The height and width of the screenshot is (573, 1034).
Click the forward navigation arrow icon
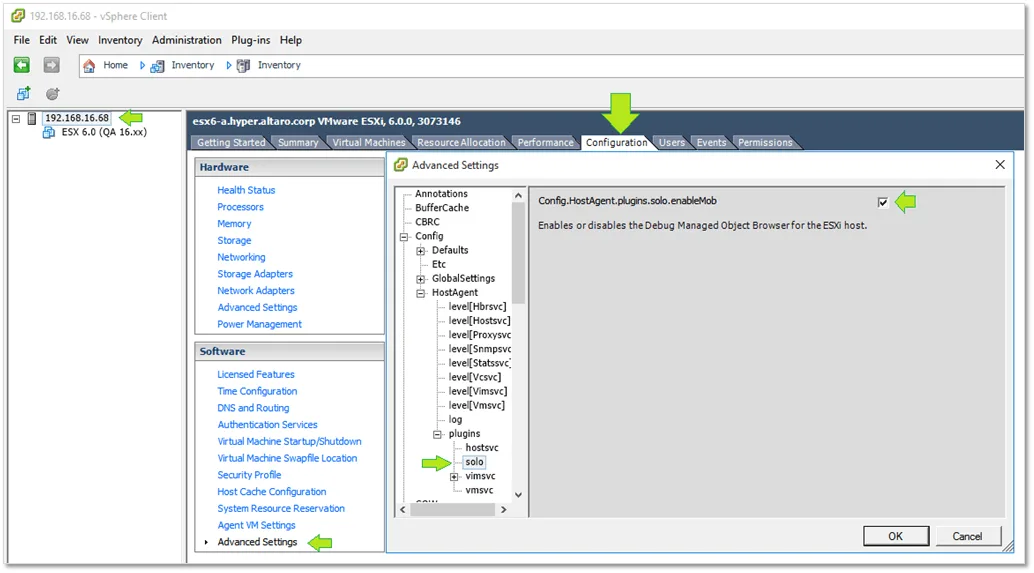click(x=51, y=65)
